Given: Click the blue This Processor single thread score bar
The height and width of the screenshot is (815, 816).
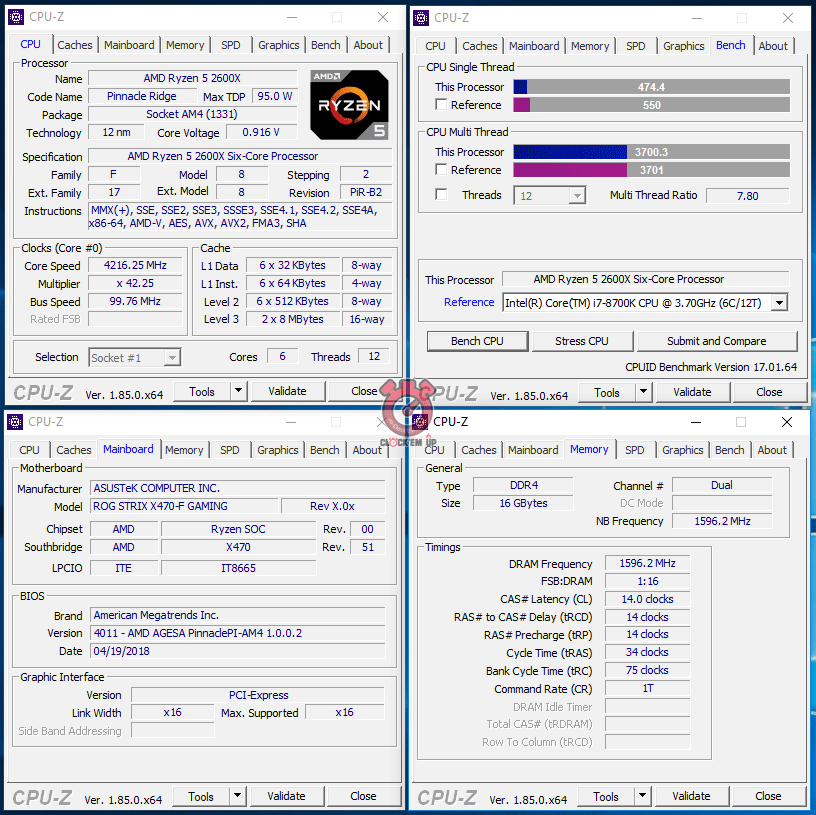Looking at the screenshot, I should (520, 87).
